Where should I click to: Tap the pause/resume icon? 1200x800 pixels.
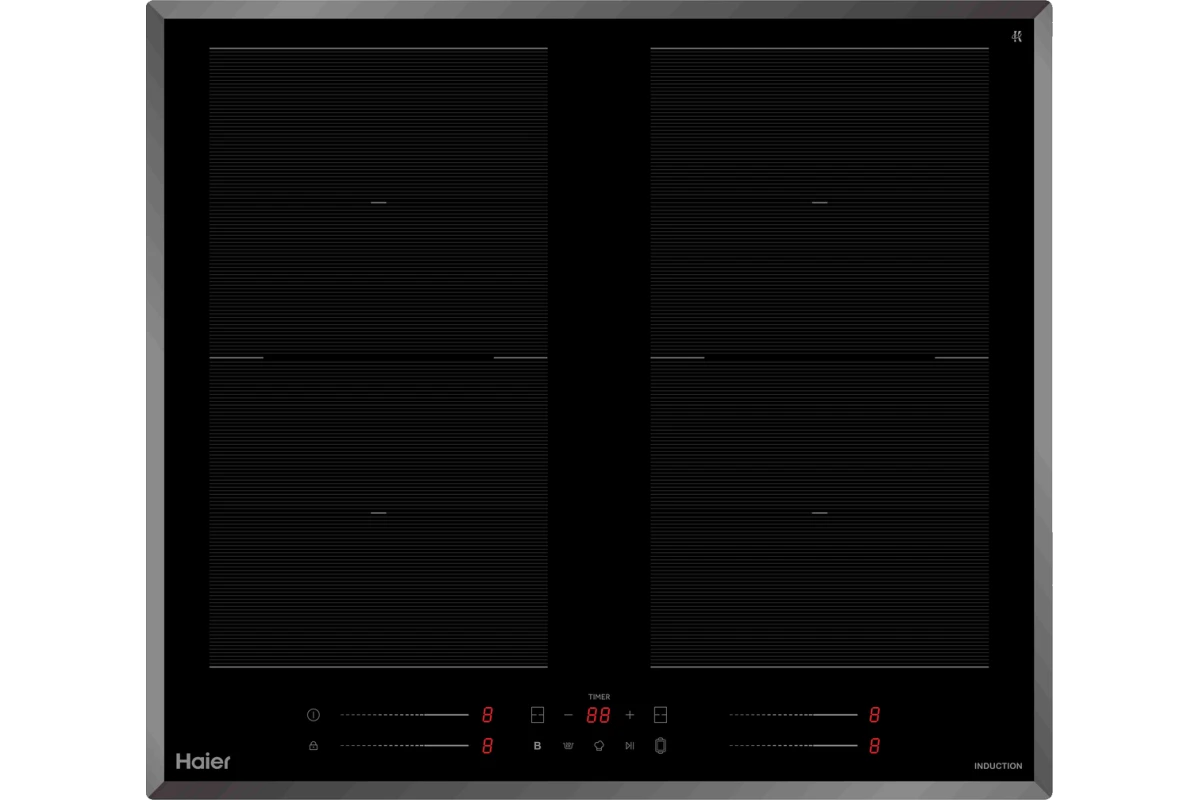point(629,745)
